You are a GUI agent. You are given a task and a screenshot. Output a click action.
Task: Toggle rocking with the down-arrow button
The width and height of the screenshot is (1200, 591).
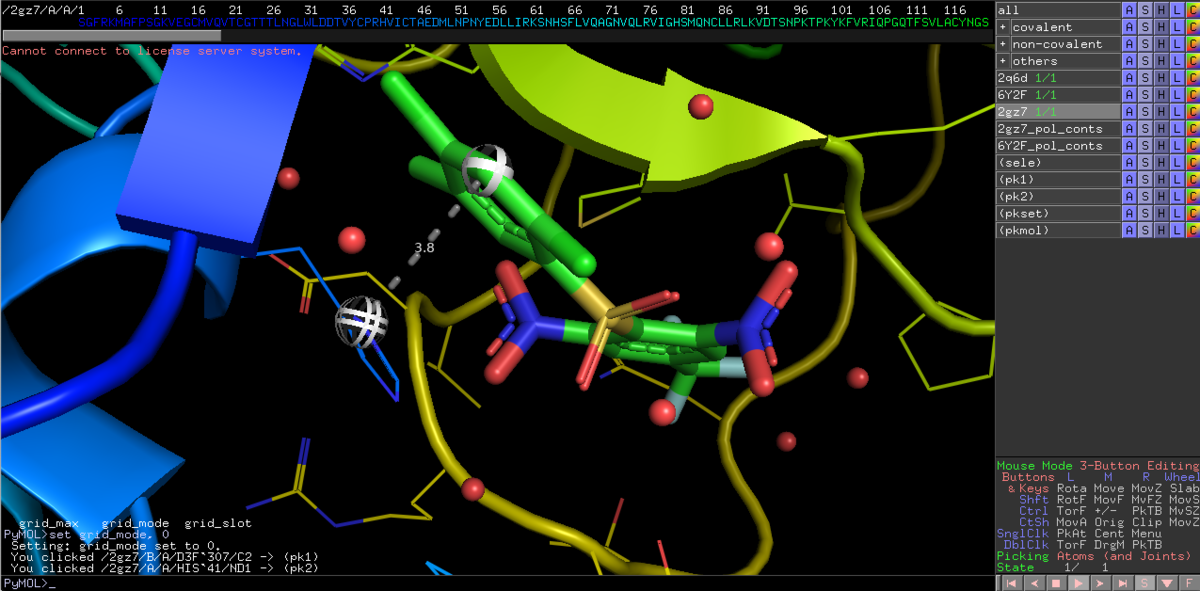pos(1166,582)
